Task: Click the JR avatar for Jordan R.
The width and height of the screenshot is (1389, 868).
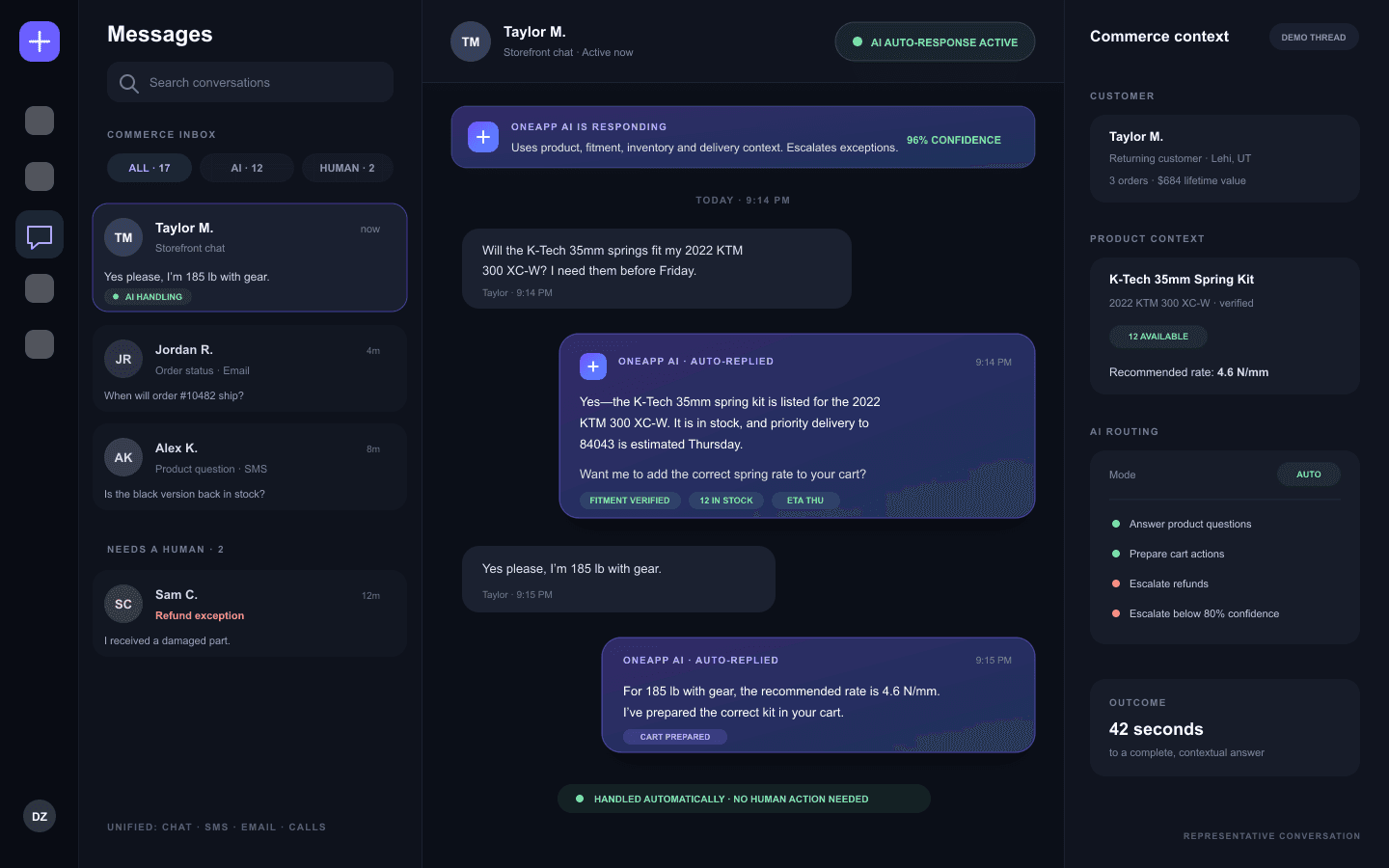Action: click(123, 359)
